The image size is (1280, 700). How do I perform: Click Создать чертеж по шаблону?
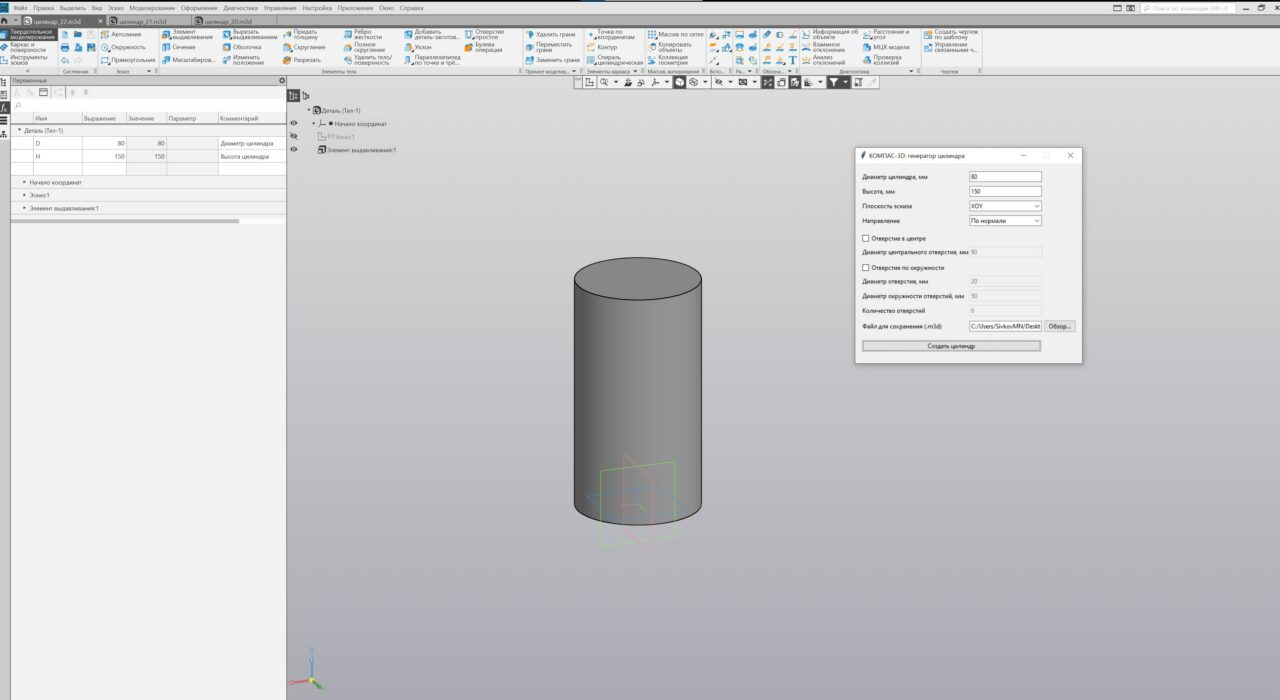[950, 35]
